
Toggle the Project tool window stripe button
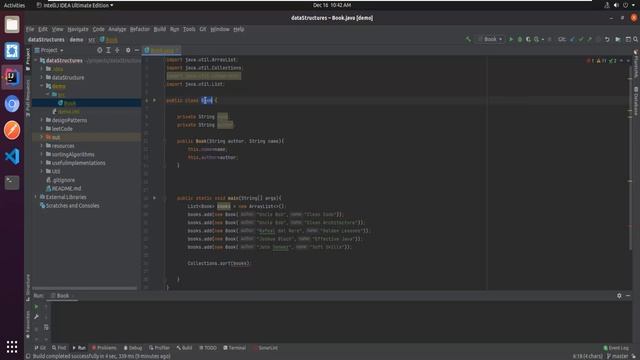coord(28,60)
